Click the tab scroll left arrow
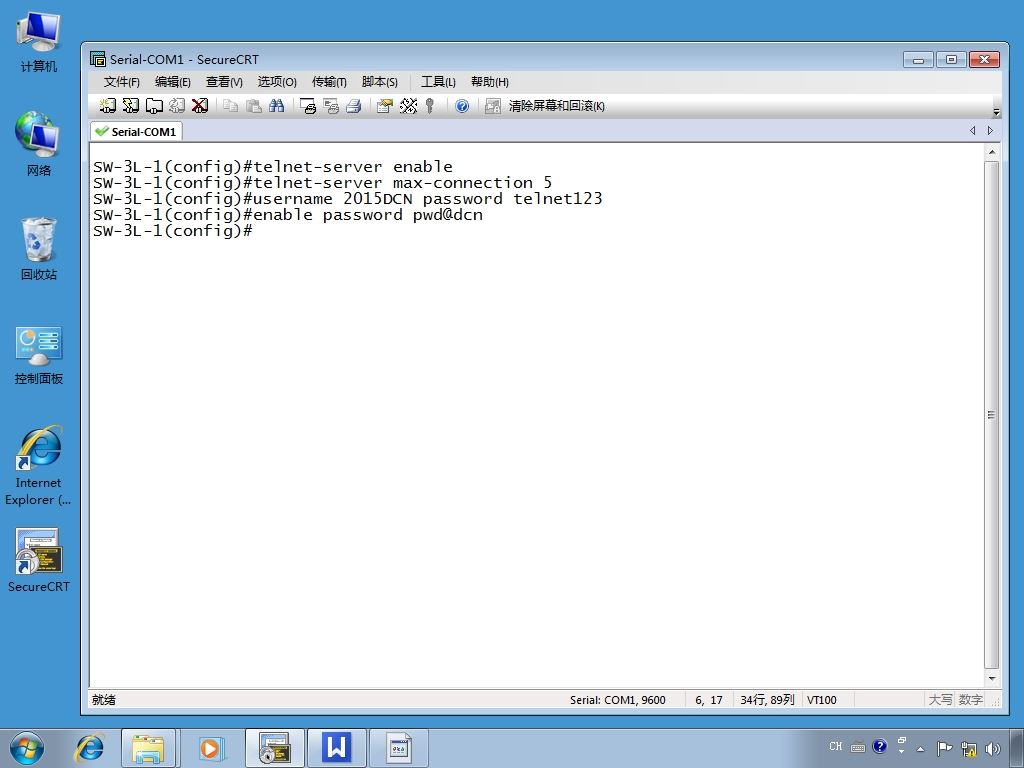1024x768 pixels. (972, 131)
